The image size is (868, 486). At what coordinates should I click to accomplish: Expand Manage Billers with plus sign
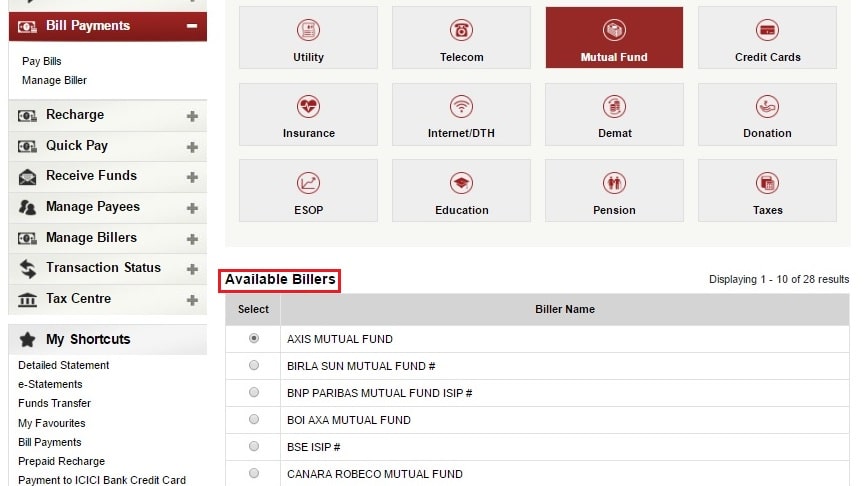pyautogui.click(x=192, y=239)
